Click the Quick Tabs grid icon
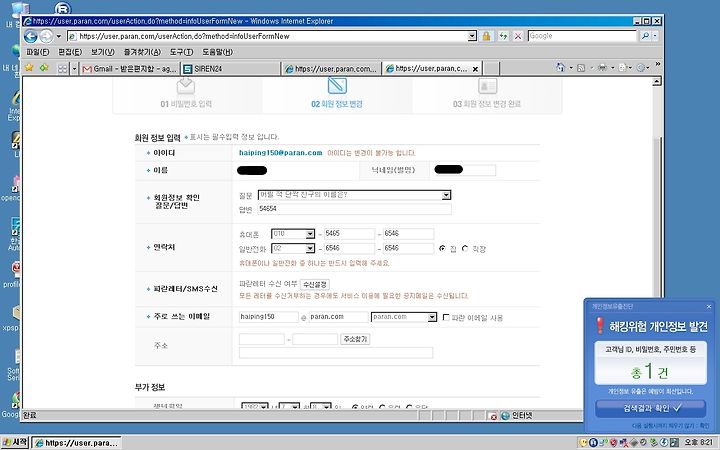Screen dimensions: 720x450 63,69
